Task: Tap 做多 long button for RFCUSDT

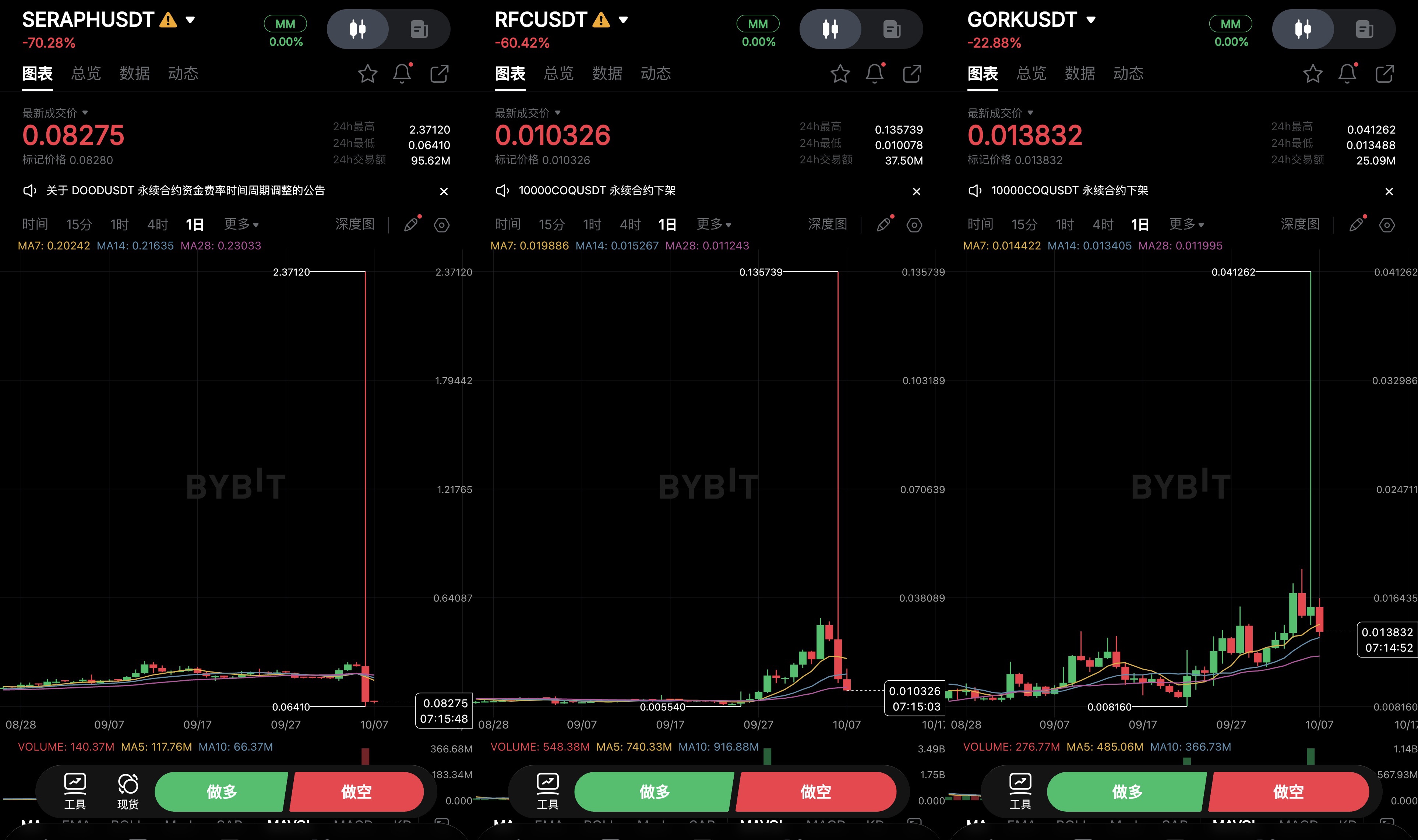Action: [x=654, y=791]
